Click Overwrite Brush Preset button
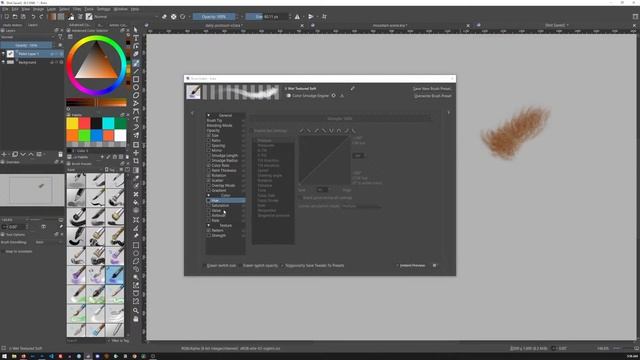This screenshot has width=640, height=360. click(433, 96)
